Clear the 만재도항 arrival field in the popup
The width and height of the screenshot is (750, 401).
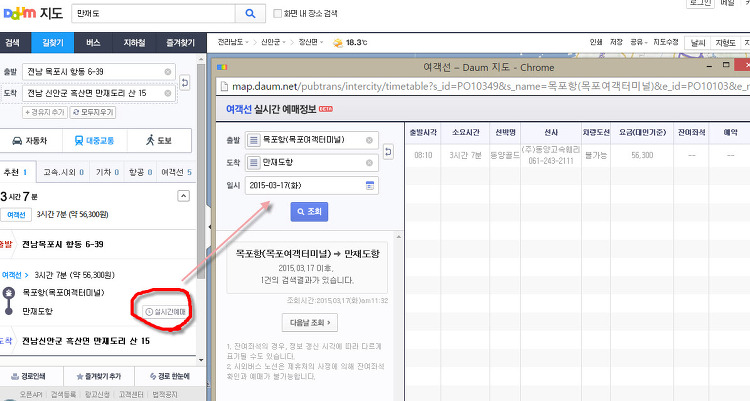(x=370, y=163)
